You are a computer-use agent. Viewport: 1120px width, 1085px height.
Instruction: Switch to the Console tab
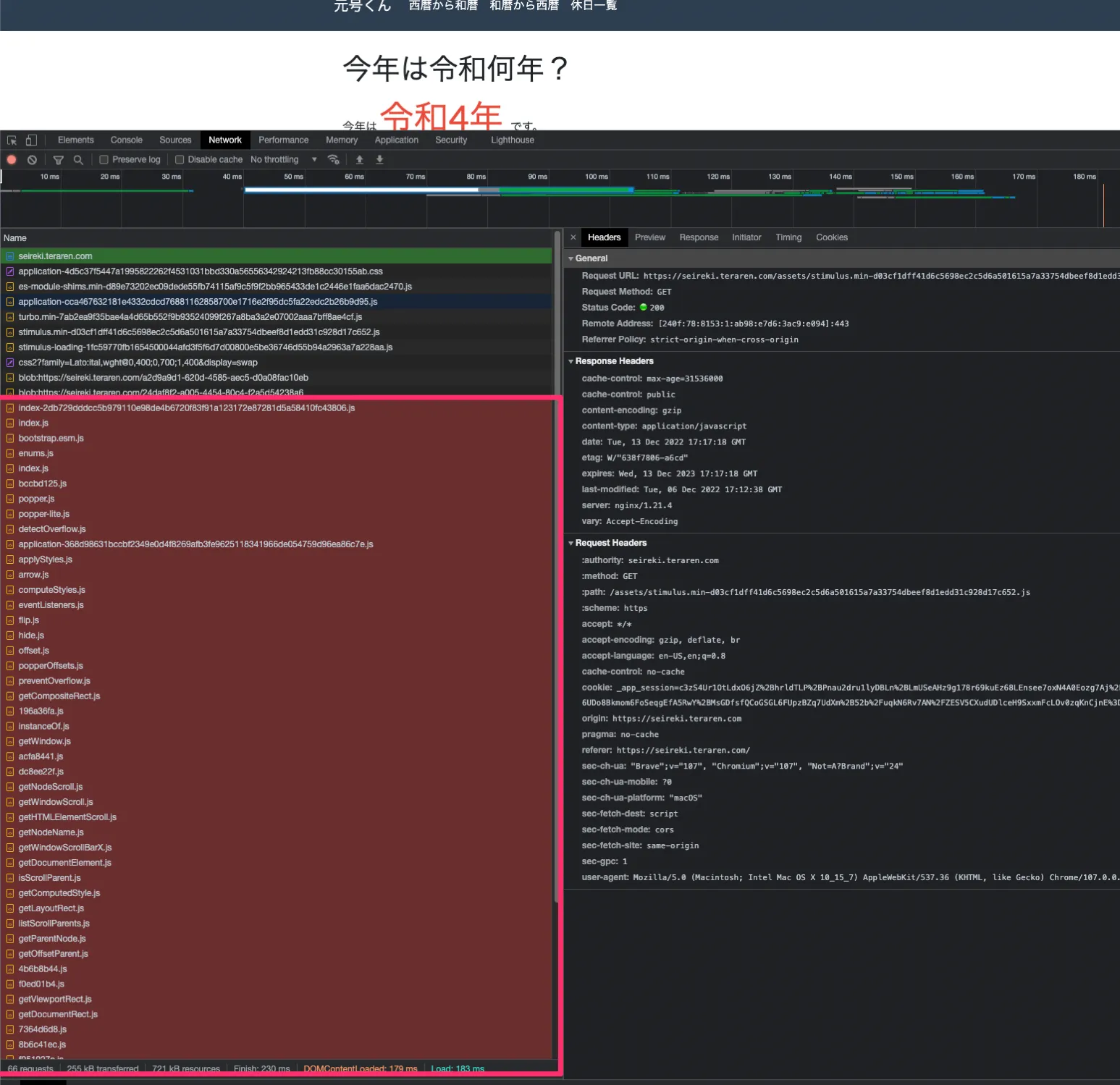[x=126, y=140]
